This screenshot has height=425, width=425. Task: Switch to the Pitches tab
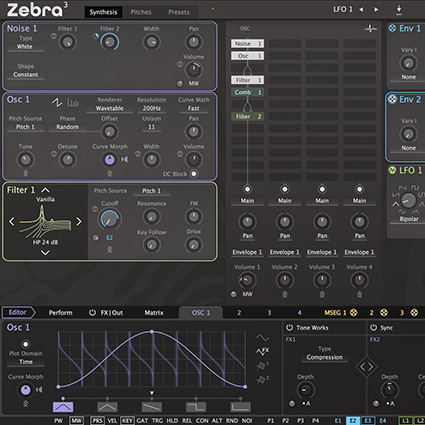tap(141, 12)
